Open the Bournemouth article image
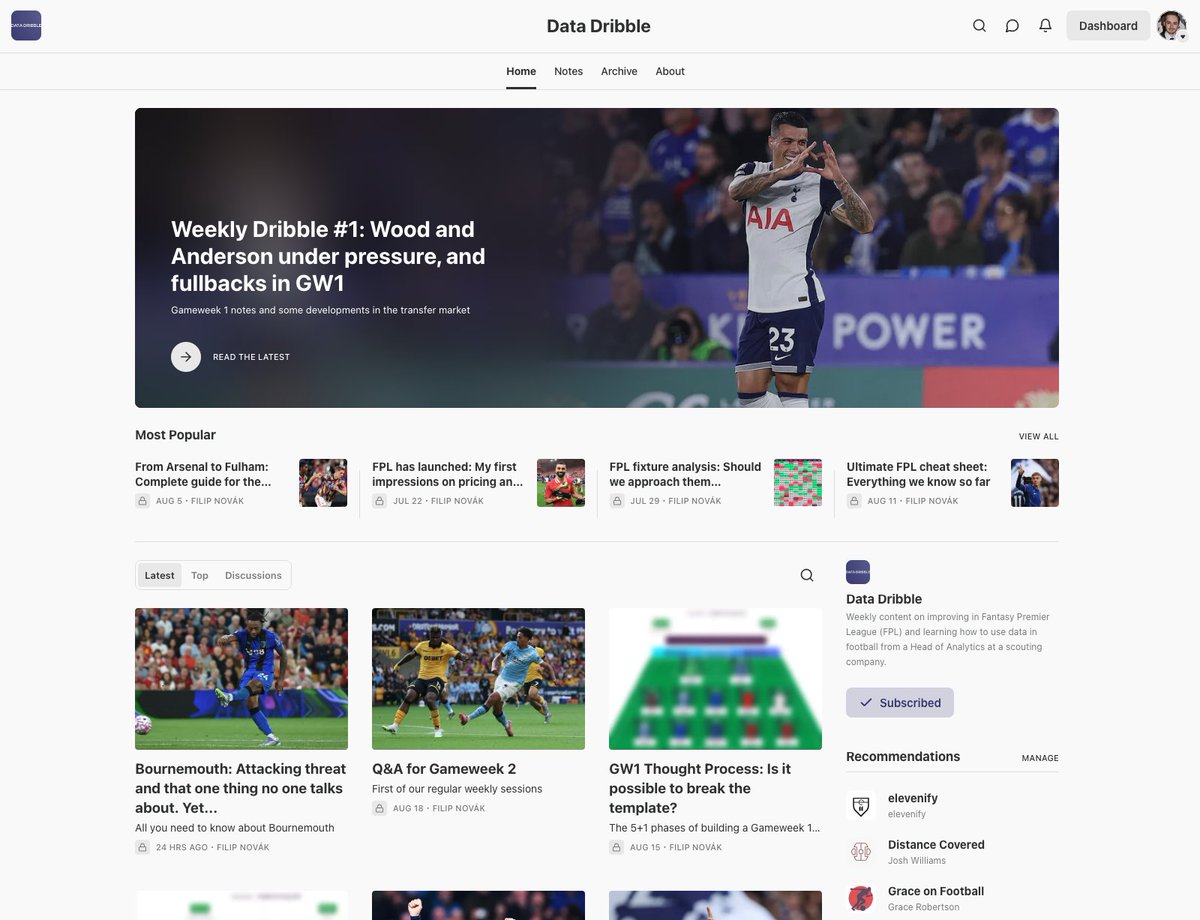Screen dimensions: 1200x920 (241, 679)
